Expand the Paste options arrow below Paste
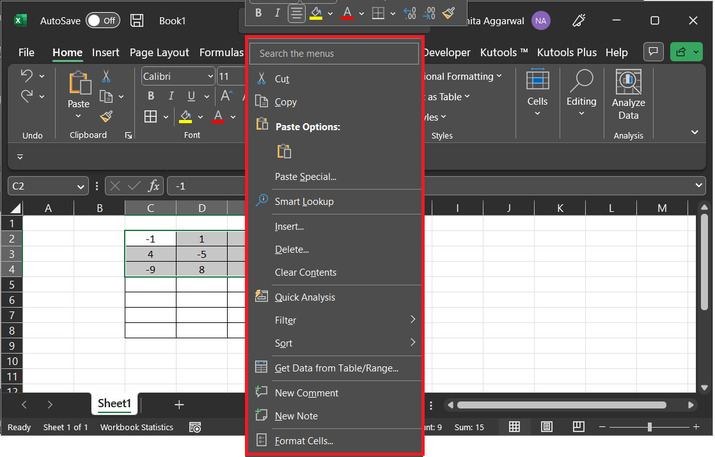The image size is (715, 457). 78,116
